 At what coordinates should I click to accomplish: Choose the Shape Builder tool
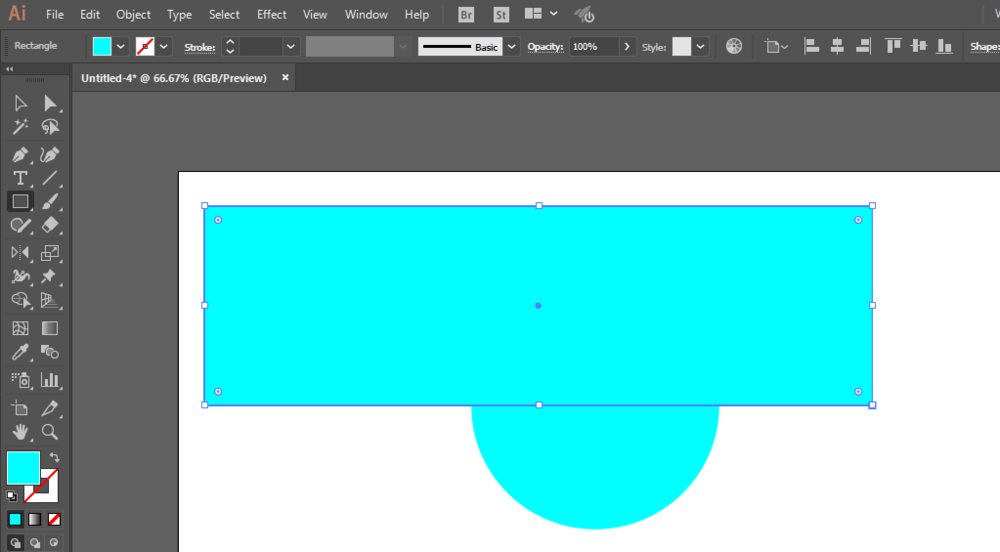click(20, 300)
